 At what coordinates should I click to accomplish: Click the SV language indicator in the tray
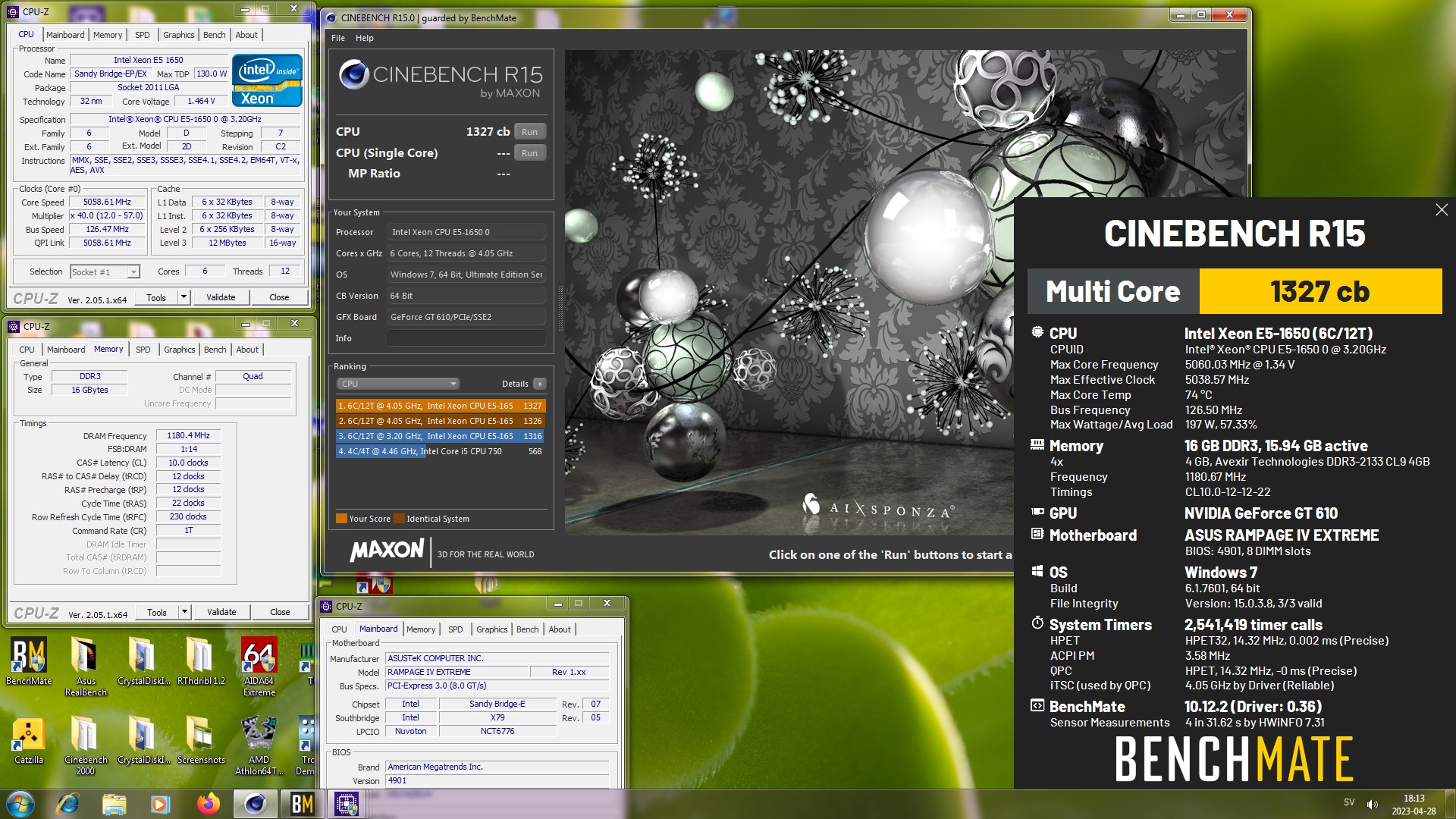tap(1349, 802)
